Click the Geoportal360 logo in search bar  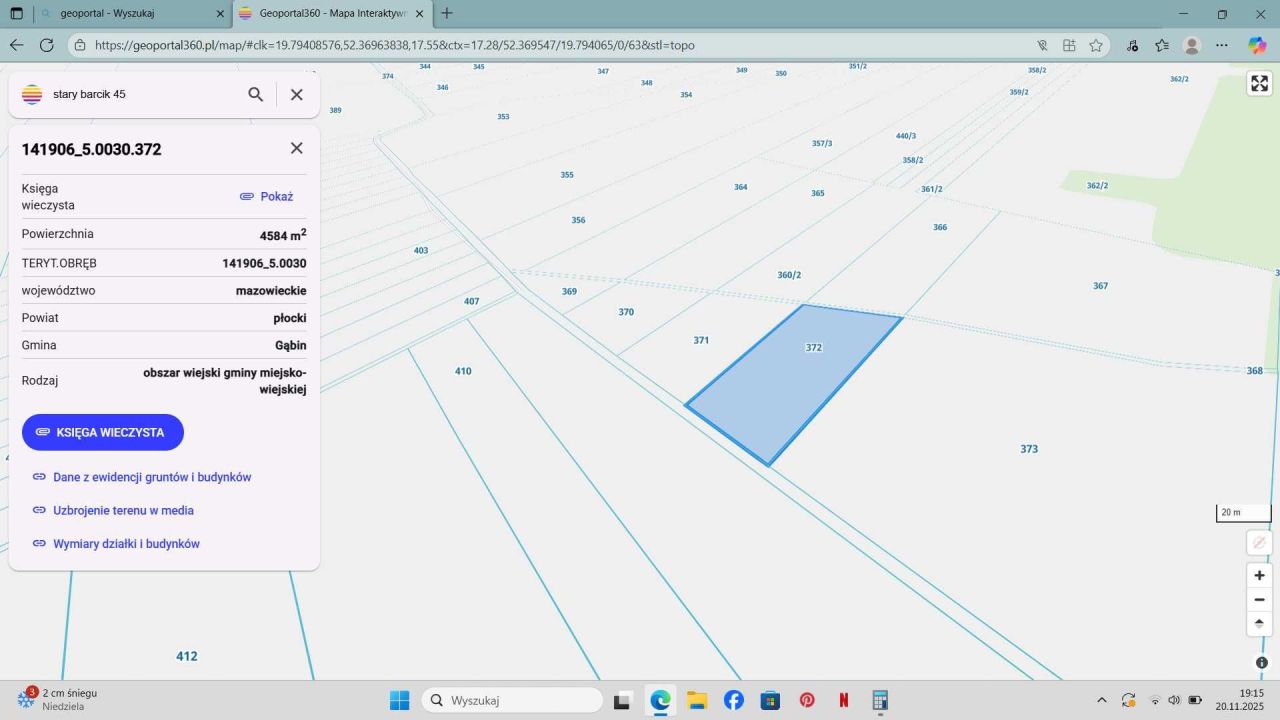[32, 94]
